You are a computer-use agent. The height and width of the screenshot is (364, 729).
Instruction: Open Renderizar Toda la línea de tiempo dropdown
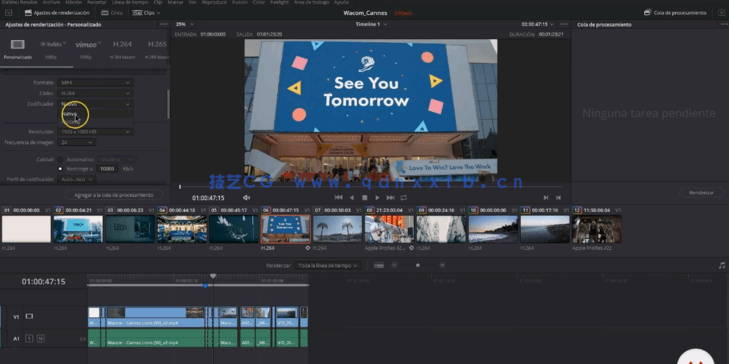(x=327, y=265)
